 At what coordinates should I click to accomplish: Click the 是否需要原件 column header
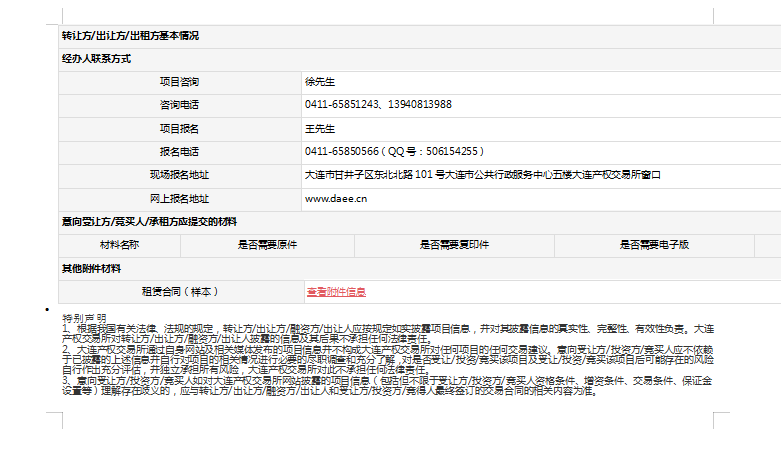267,244
